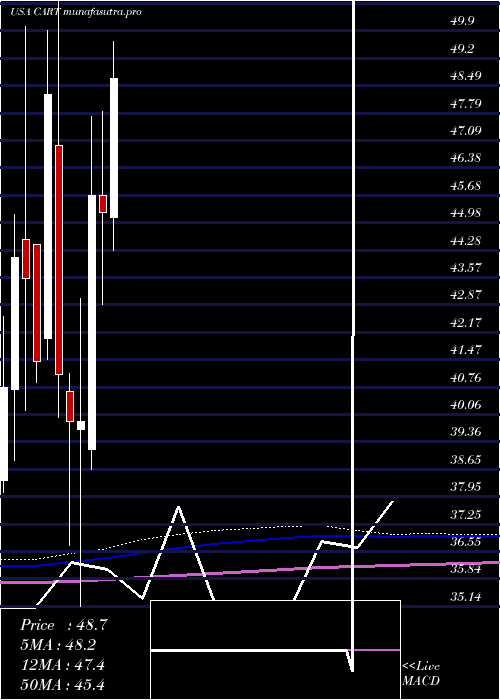Click the 35.84 price axis label
Image resolution: width=500 pixels, height=700 pixels.
pyautogui.click(x=466, y=569)
